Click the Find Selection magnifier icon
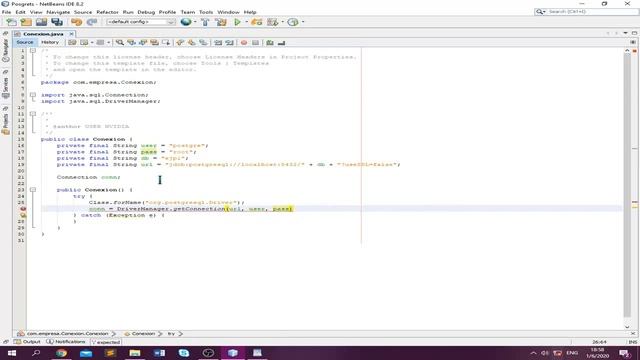The width and height of the screenshot is (640, 360). (120, 42)
